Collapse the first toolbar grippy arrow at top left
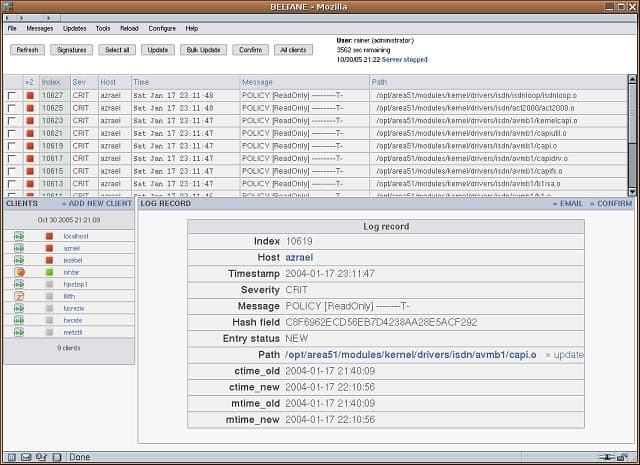Screen dimensions: 640x465 click(7, 18)
